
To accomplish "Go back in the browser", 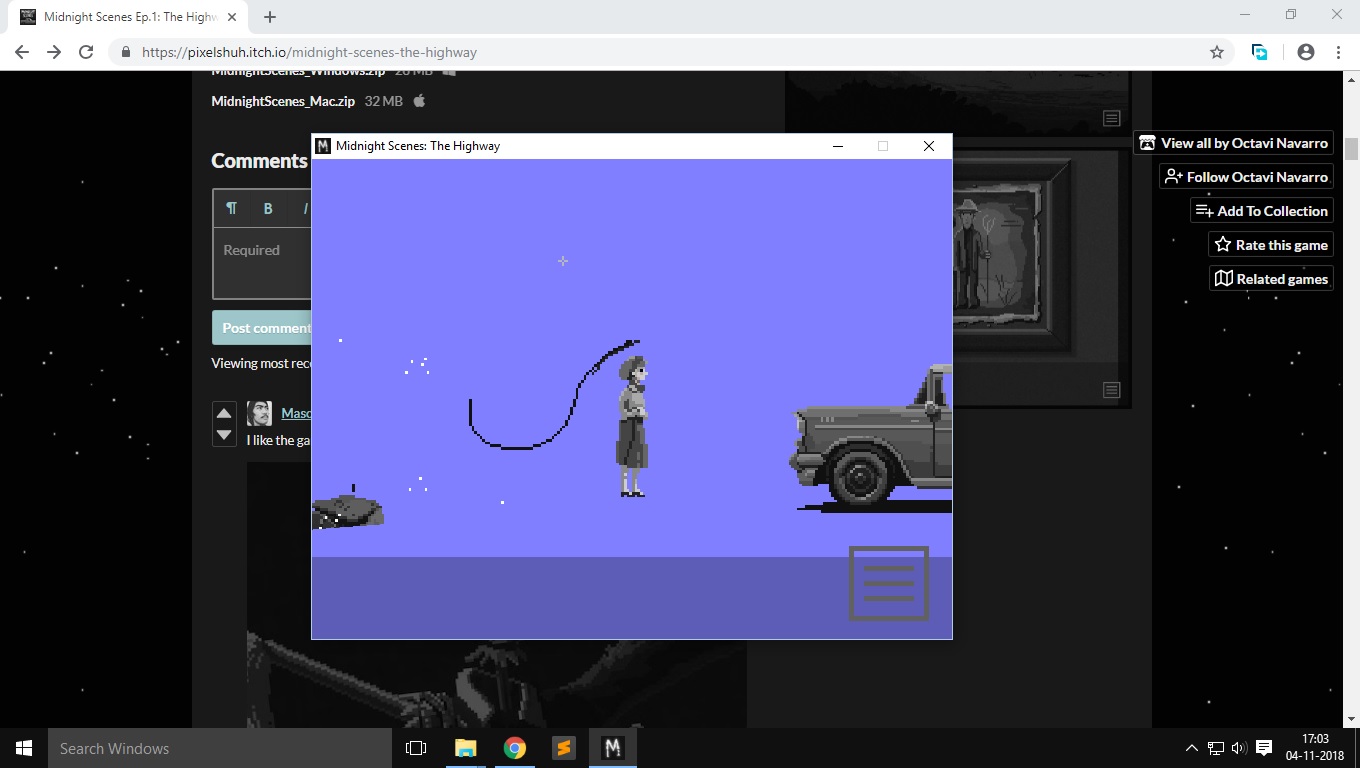I will pyautogui.click(x=22, y=52).
